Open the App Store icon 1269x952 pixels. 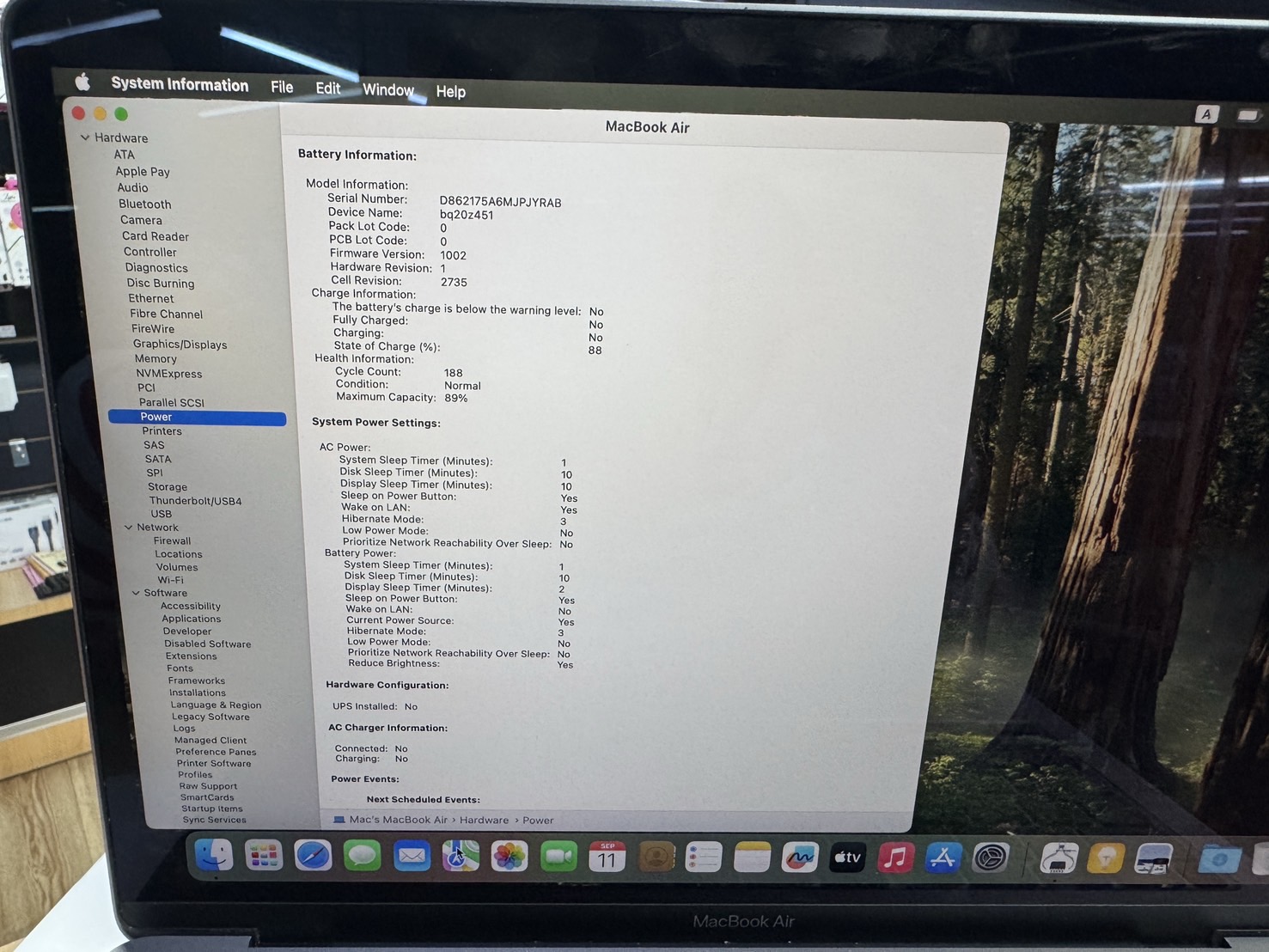(x=943, y=857)
